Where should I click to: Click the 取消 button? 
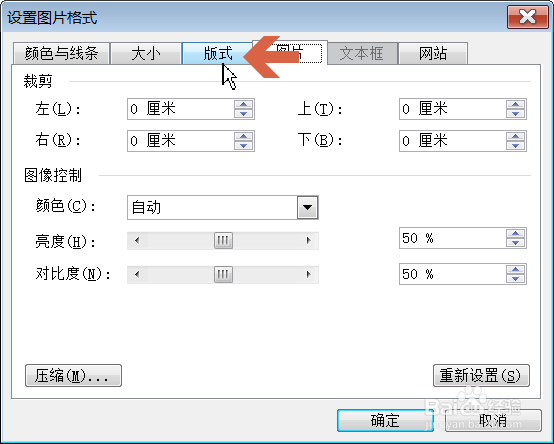pos(493,420)
